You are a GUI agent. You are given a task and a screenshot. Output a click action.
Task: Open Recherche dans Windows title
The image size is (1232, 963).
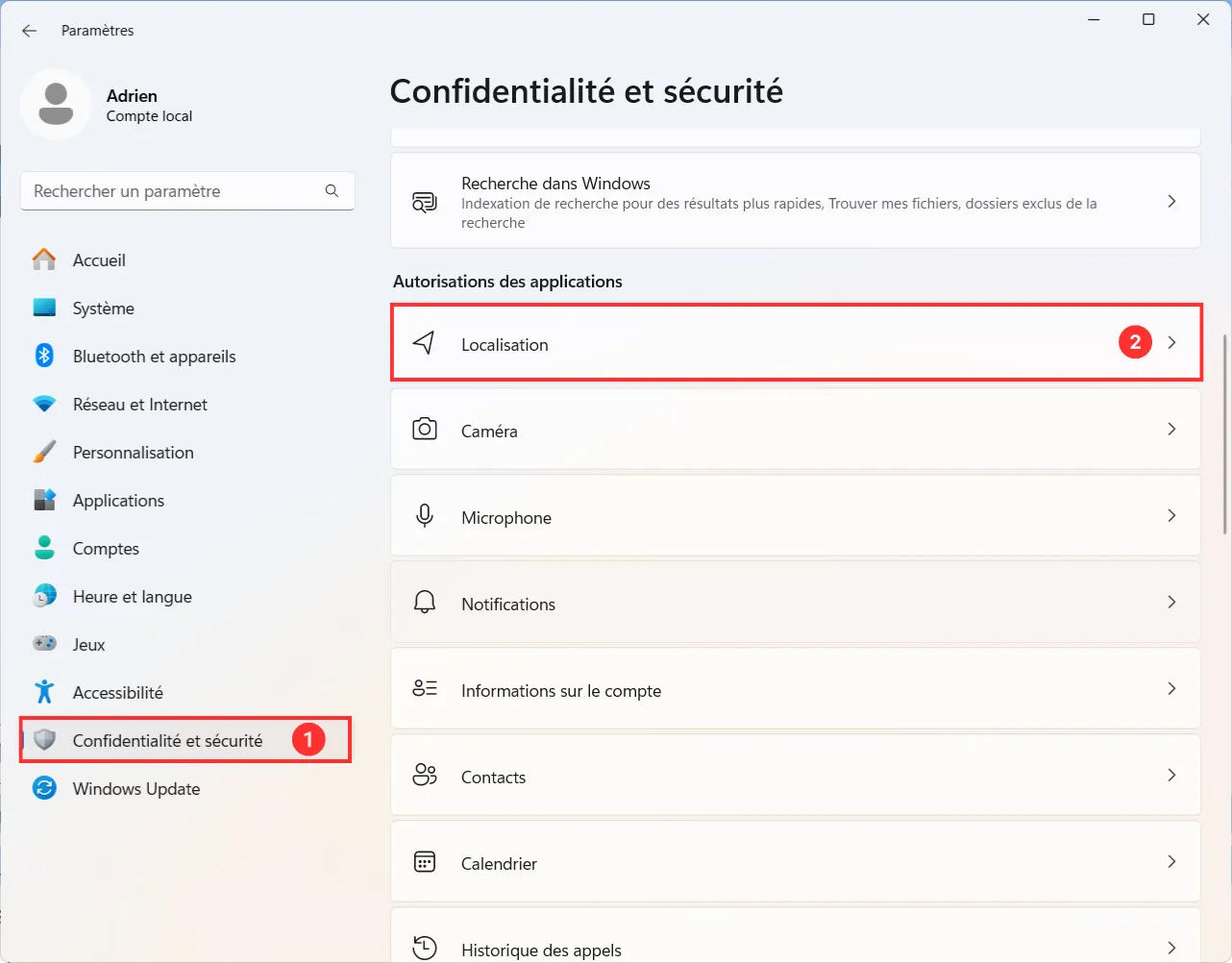click(555, 184)
